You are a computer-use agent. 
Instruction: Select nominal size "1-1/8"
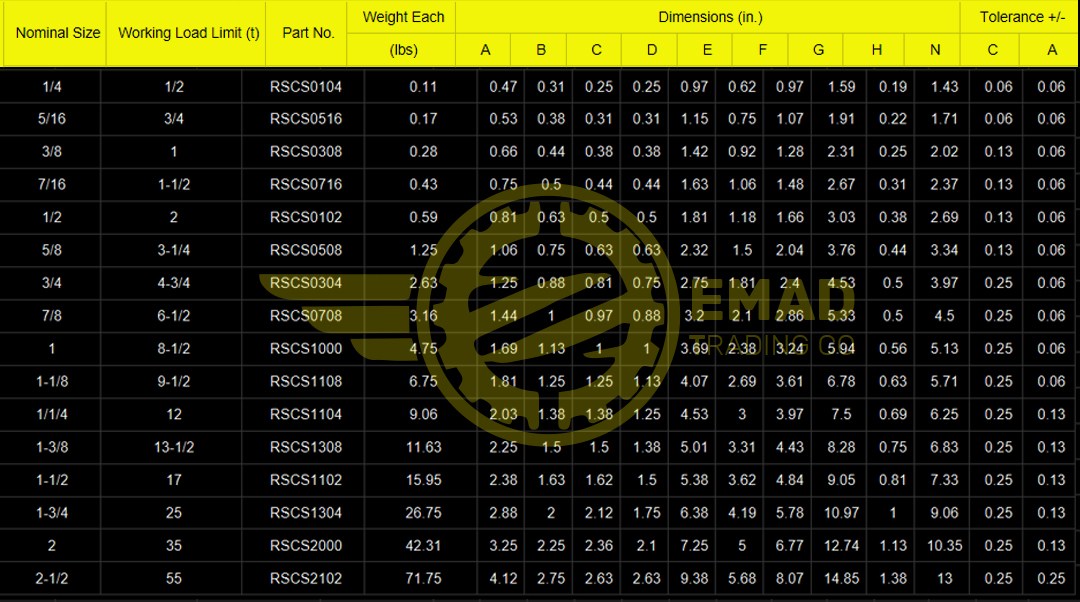click(x=52, y=382)
